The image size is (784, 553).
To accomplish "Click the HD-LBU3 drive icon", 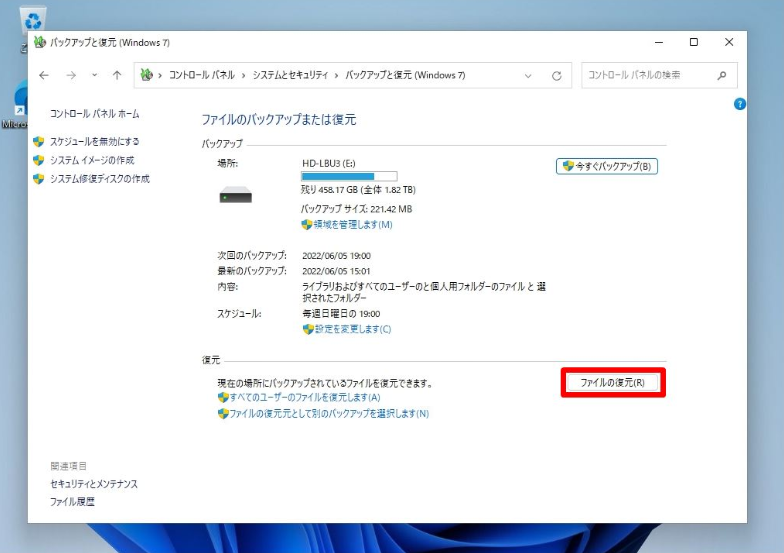I will [236, 194].
